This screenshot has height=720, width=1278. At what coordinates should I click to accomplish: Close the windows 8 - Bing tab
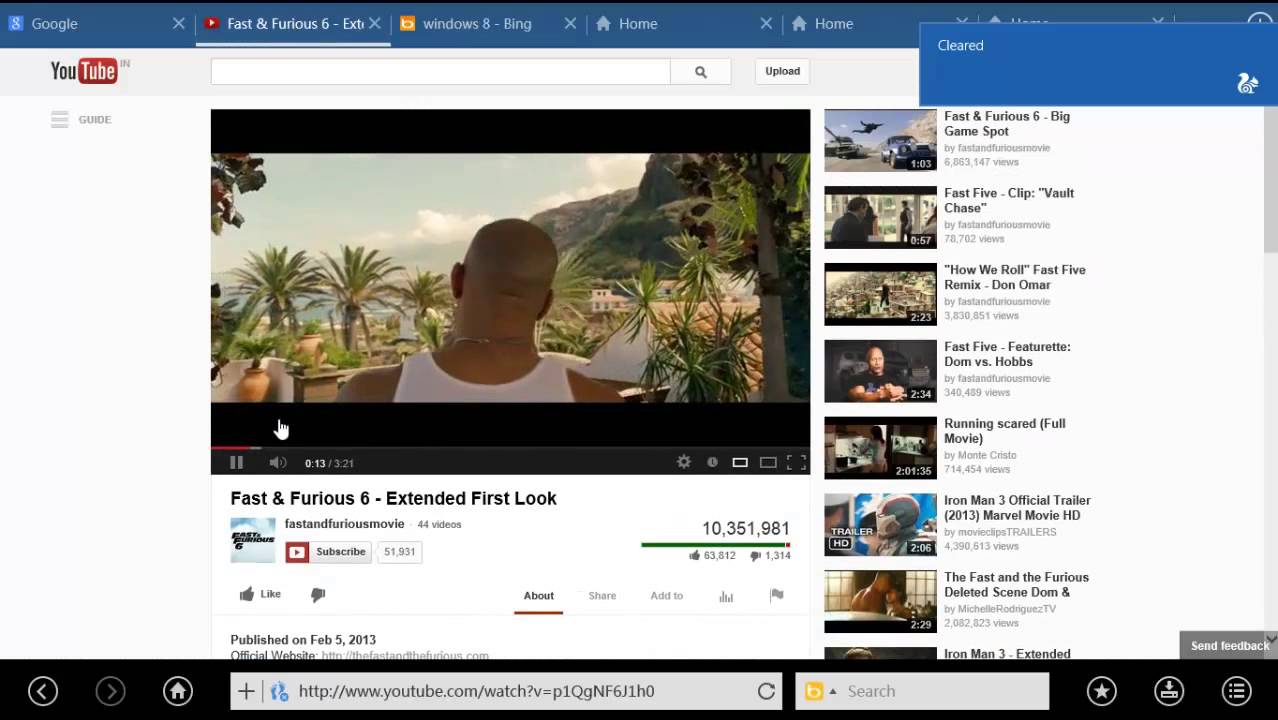571,23
